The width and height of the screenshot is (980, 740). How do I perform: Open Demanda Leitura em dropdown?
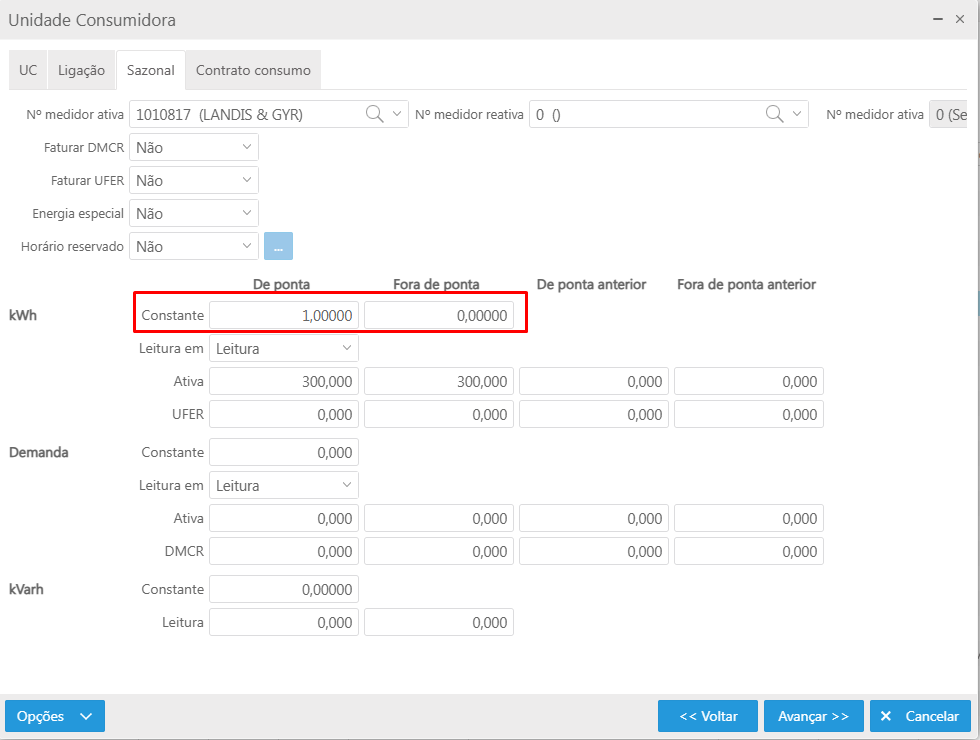click(x=284, y=485)
